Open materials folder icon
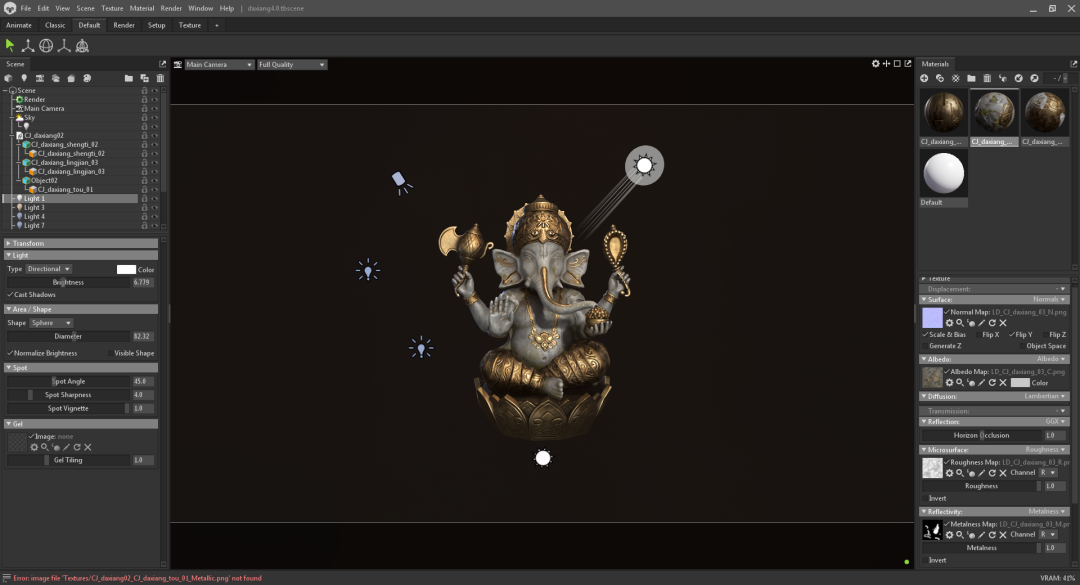Image resolution: width=1080 pixels, height=585 pixels. [x=971, y=79]
